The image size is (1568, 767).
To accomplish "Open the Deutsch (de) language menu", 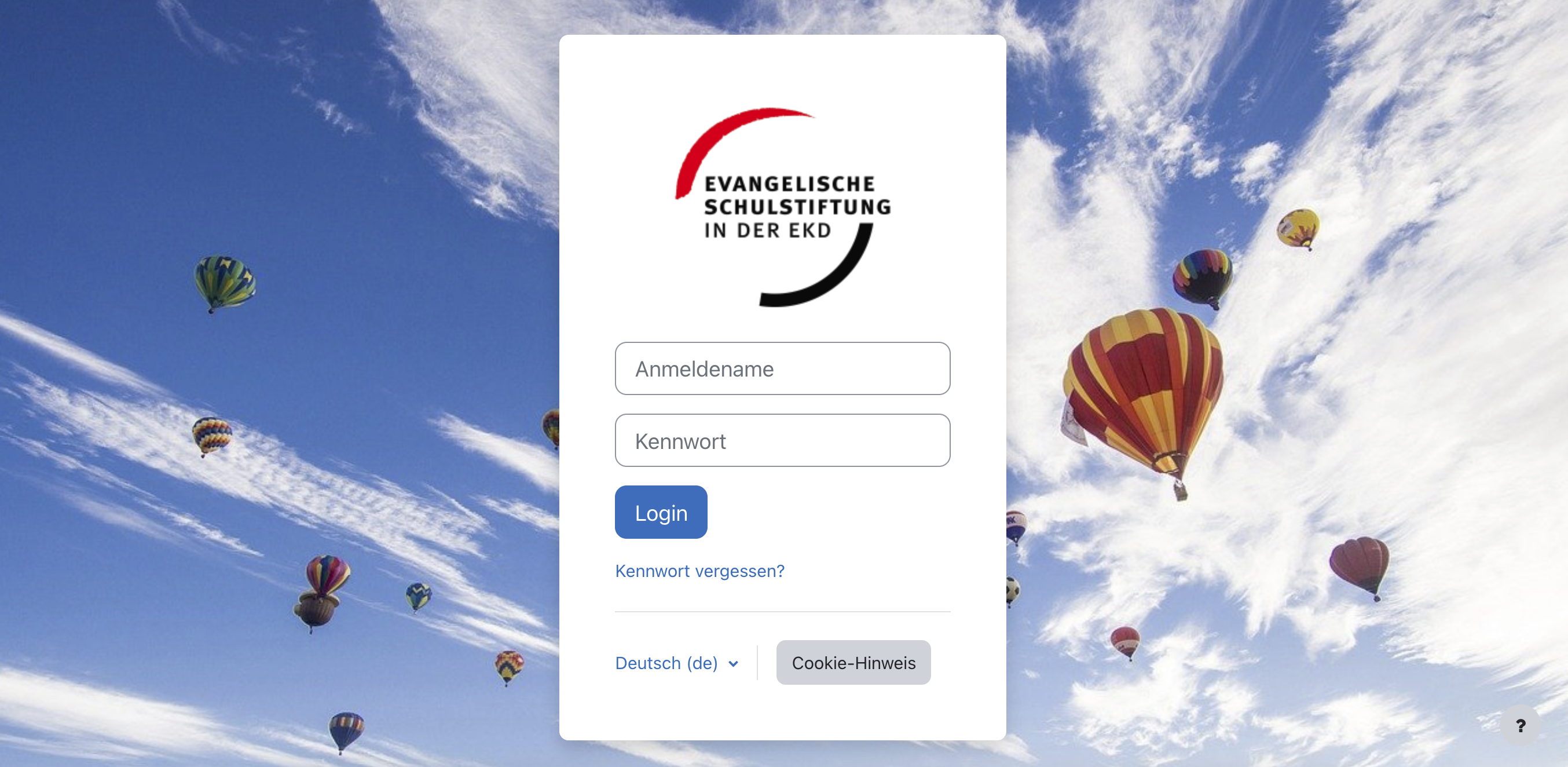I will click(x=677, y=663).
